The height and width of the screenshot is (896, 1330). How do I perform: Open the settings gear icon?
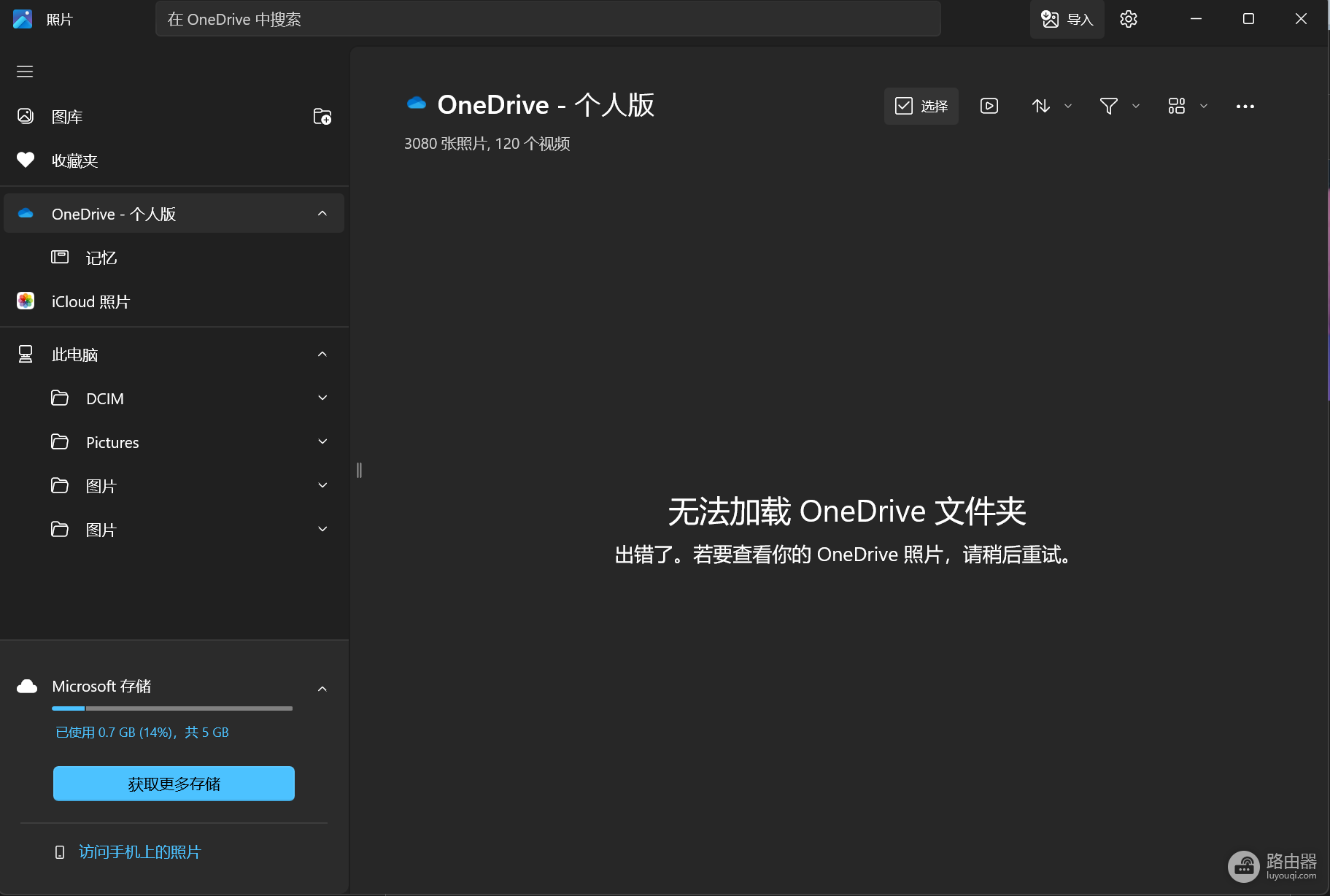click(x=1129, y=19)
